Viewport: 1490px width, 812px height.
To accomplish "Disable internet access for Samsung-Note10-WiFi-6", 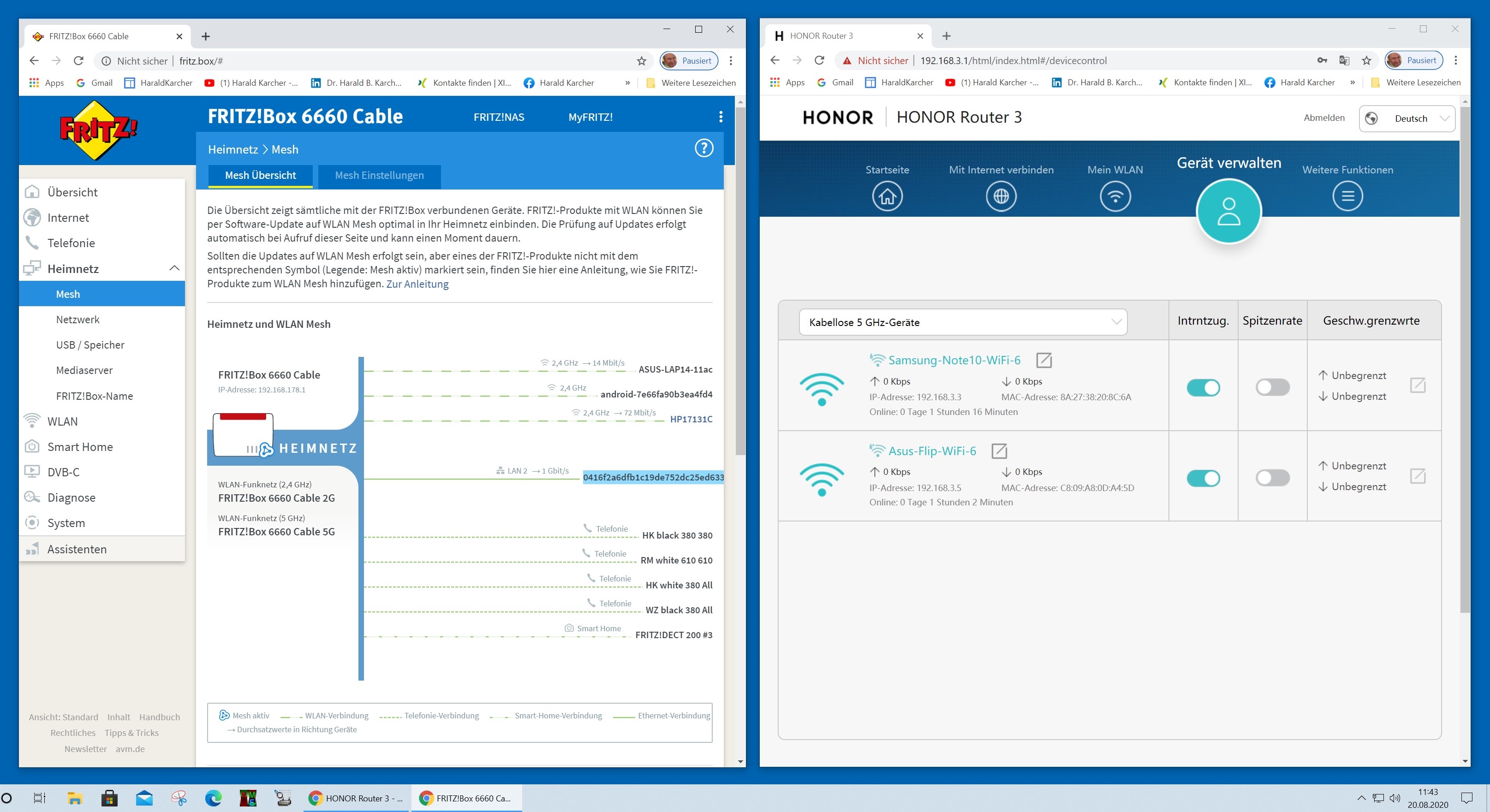I will pyautogui.click(x=1203, y=387).
